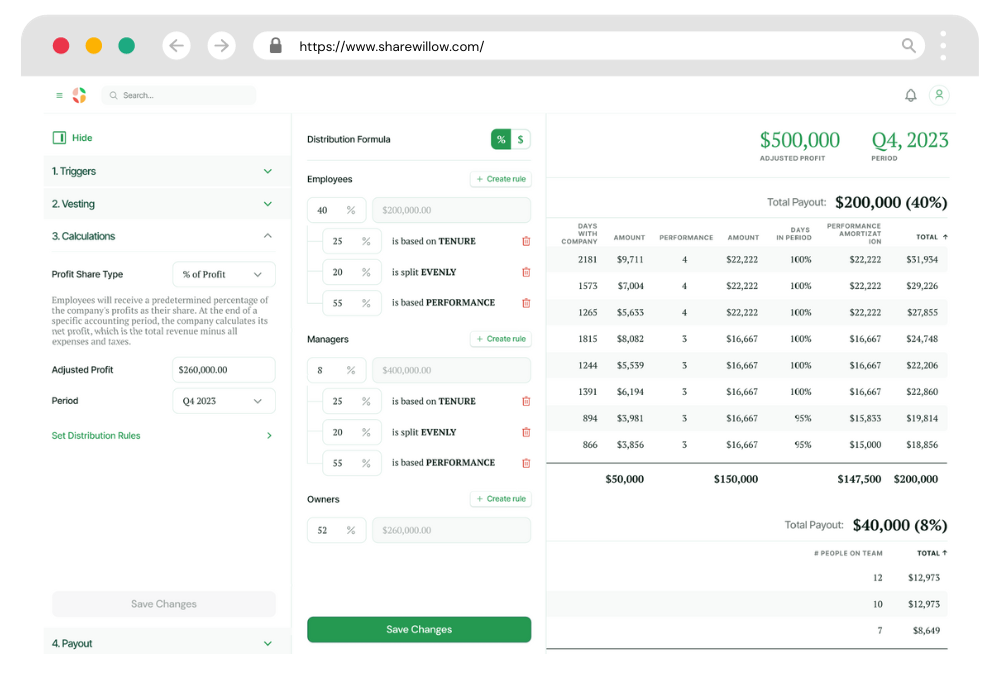This screenshot has width=1000, height=686.
Task: Open the Period dropdown showing Q4 2023
Action: pos(223,400)
